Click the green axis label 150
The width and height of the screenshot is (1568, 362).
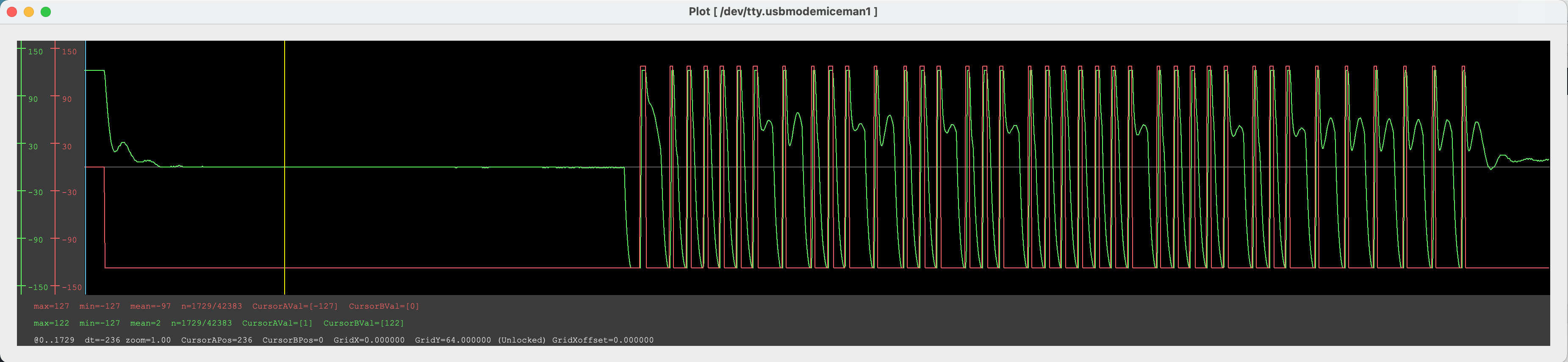35,52
